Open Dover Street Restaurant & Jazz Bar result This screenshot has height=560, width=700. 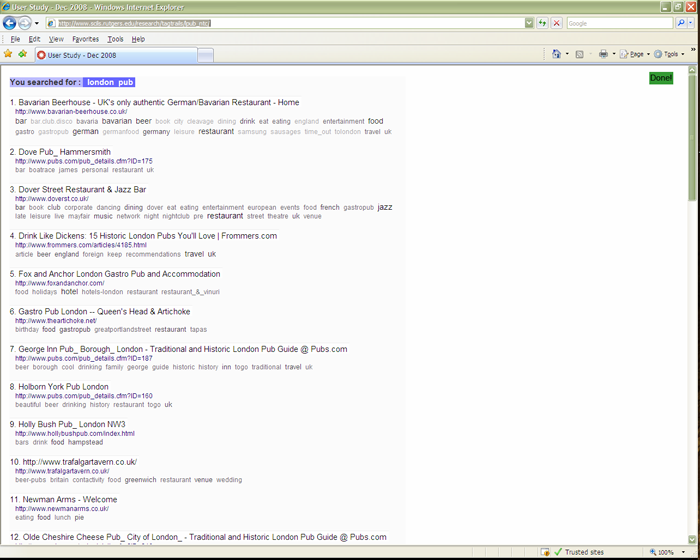82,189
